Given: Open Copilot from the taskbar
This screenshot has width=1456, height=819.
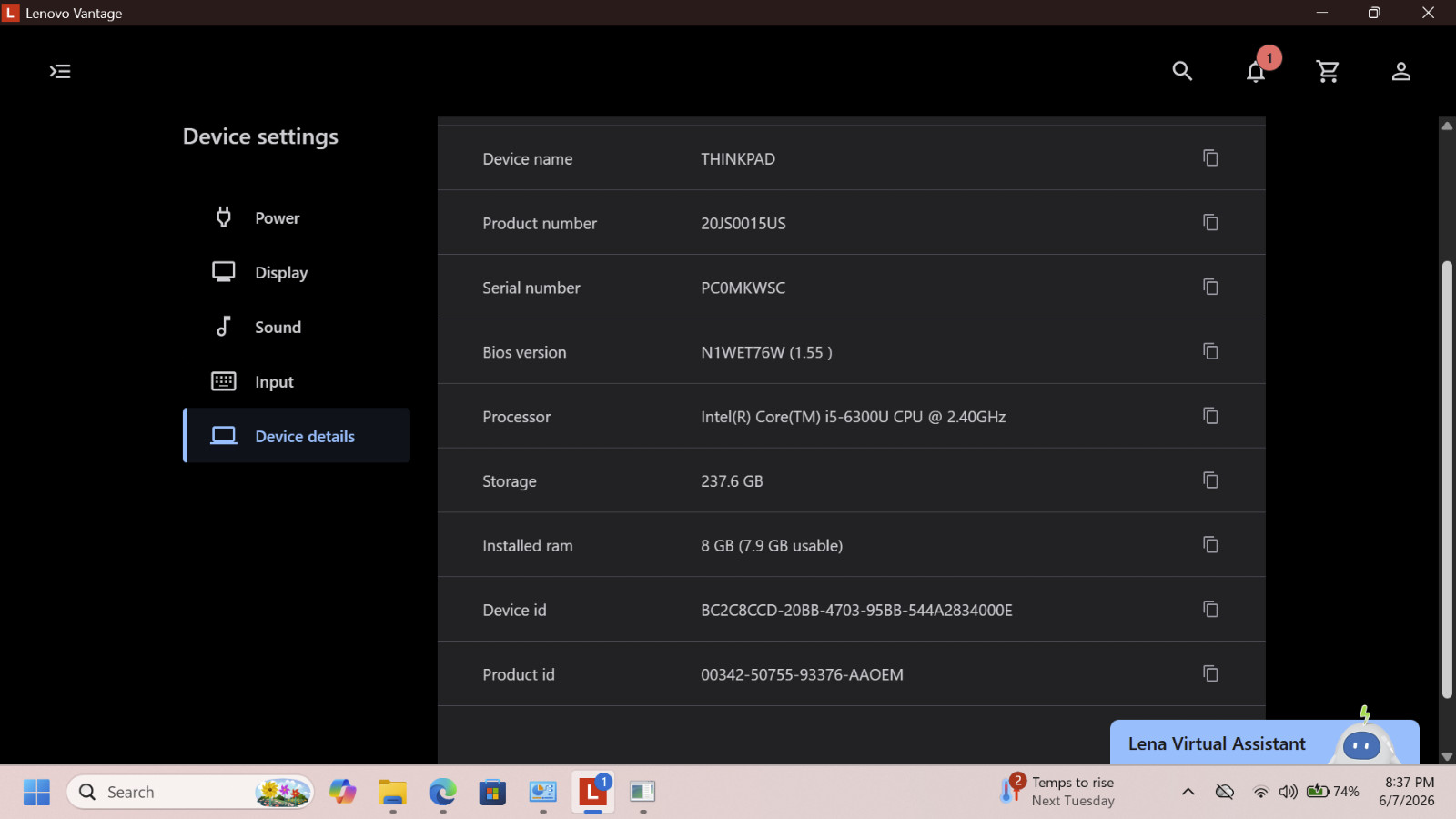Looking at the screenshot, I should [x=343, y=793].
